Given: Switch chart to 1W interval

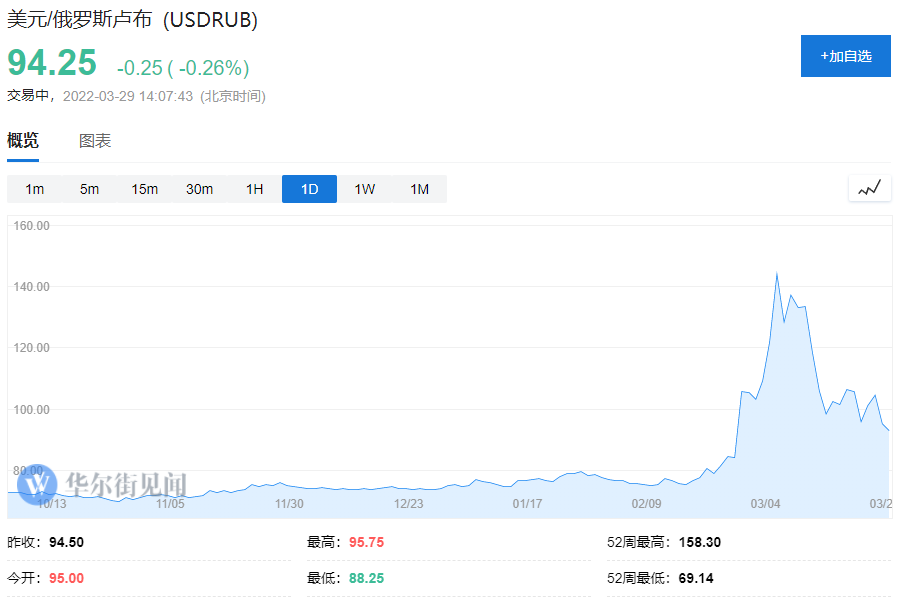Looking at the screenshot, I should [364, 189].
